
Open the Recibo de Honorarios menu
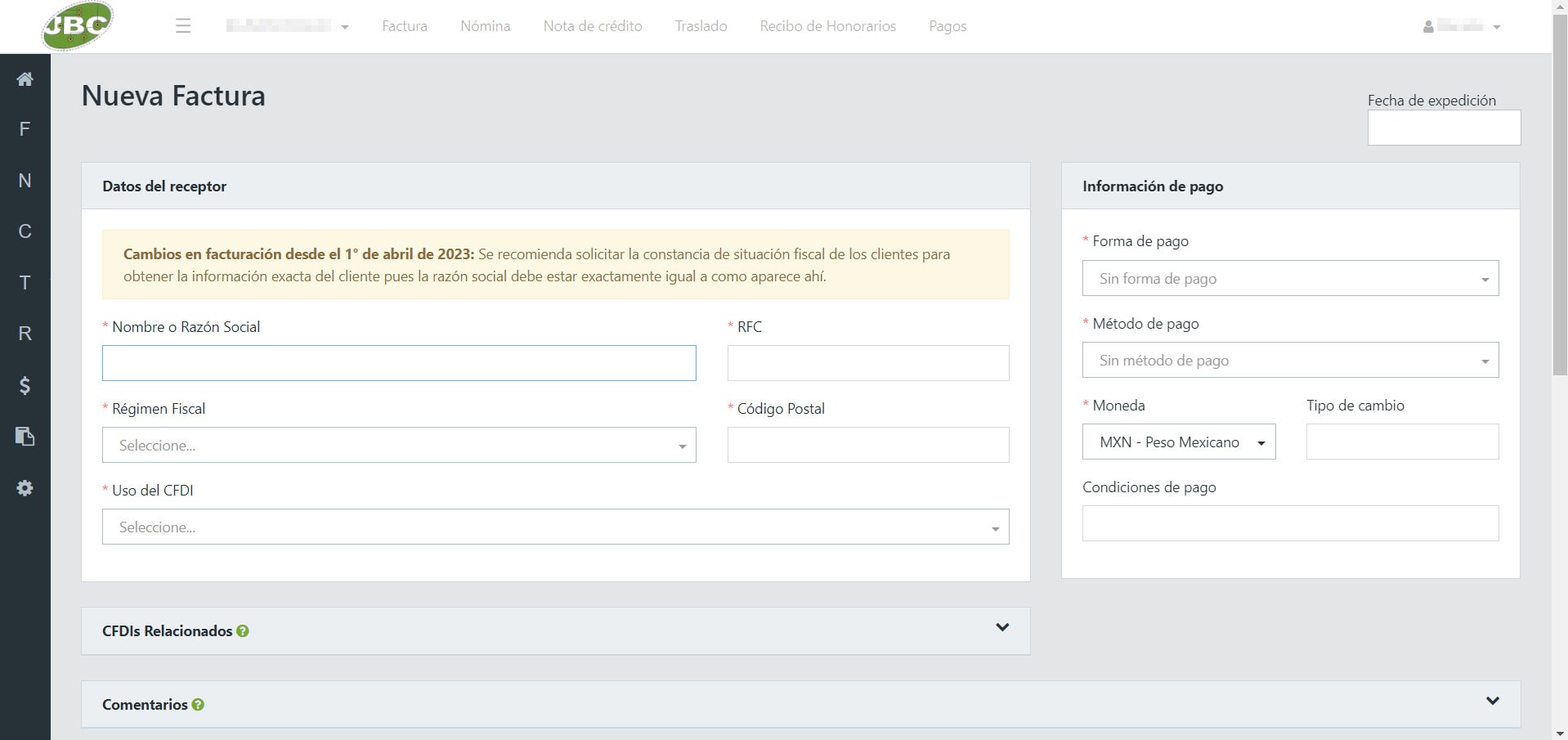[x=828, y=26]
